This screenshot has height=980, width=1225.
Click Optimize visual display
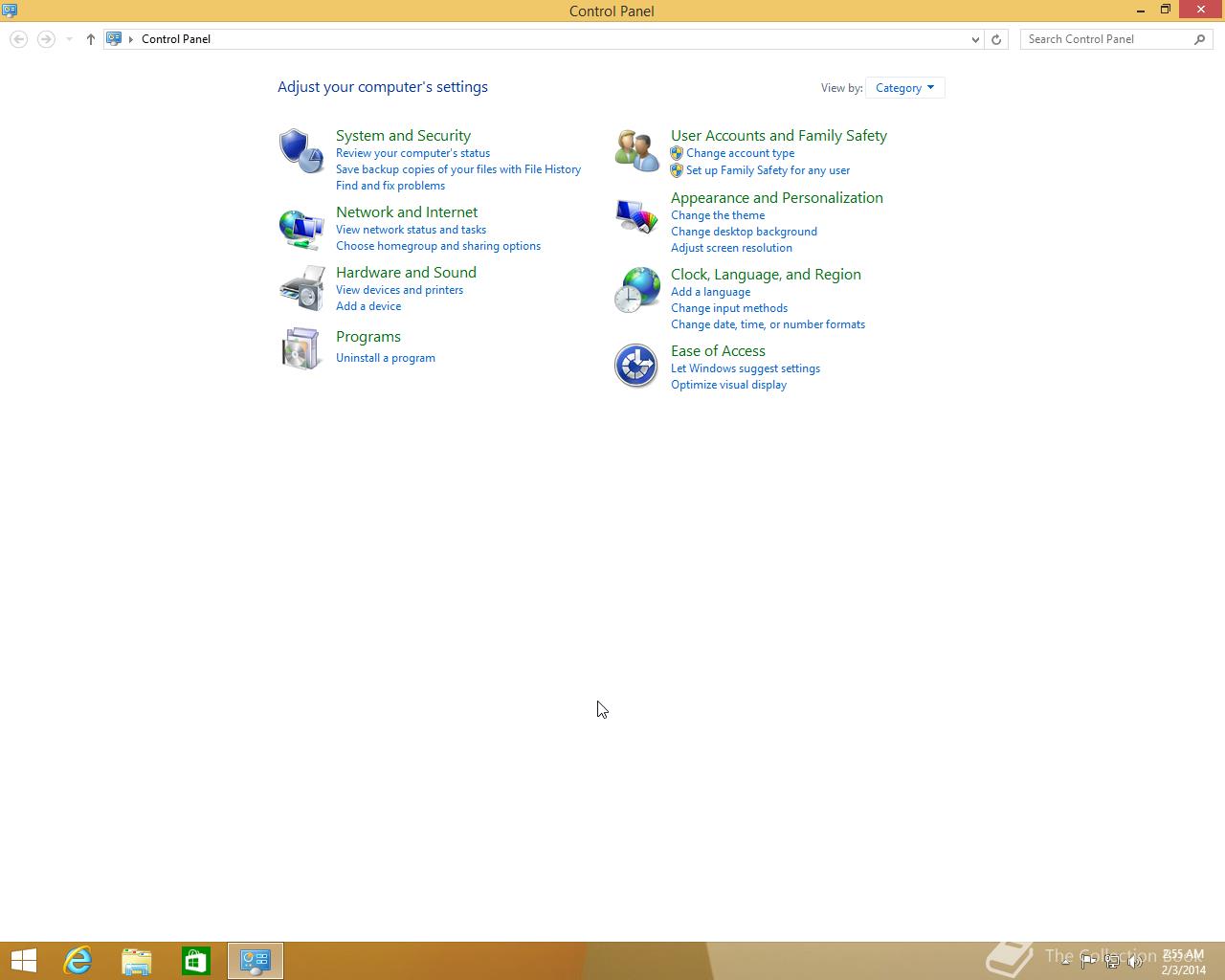tap(728, 385)
